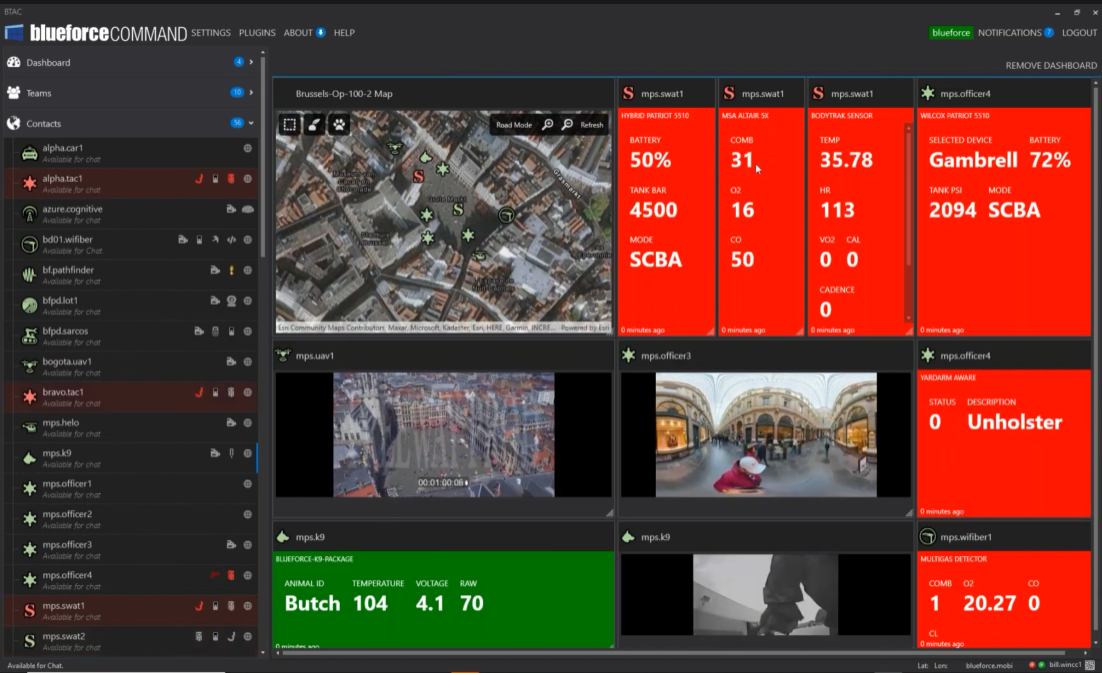Click the red gun icon for mps.officer4
Image resolution: width=1102 pixels, height=673 pixels.
(x=214, y=575)
